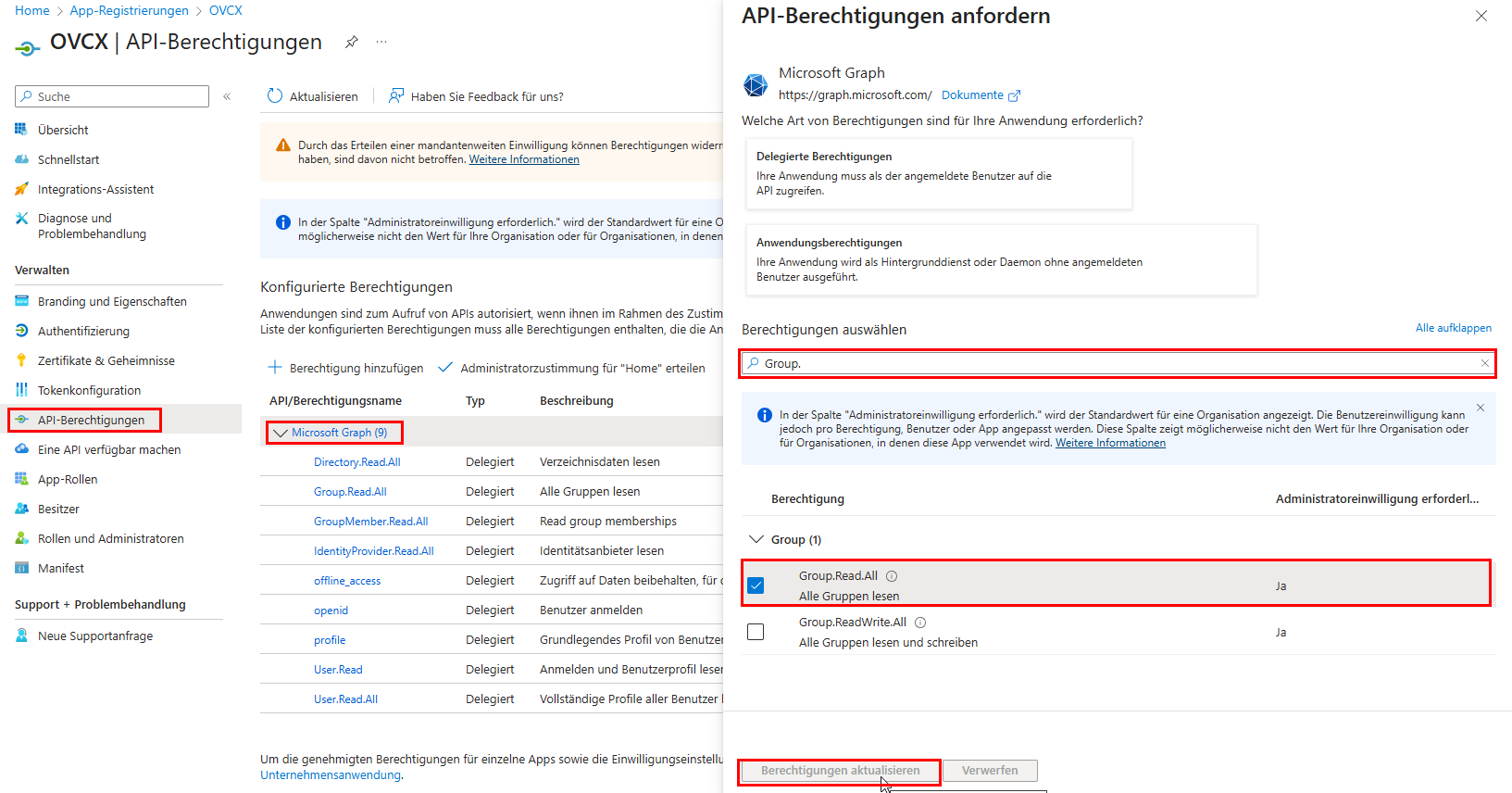Click the Aktualisieren refresh icon
The width and height of the screenshot is (1512, 793).
pos(275,95)
